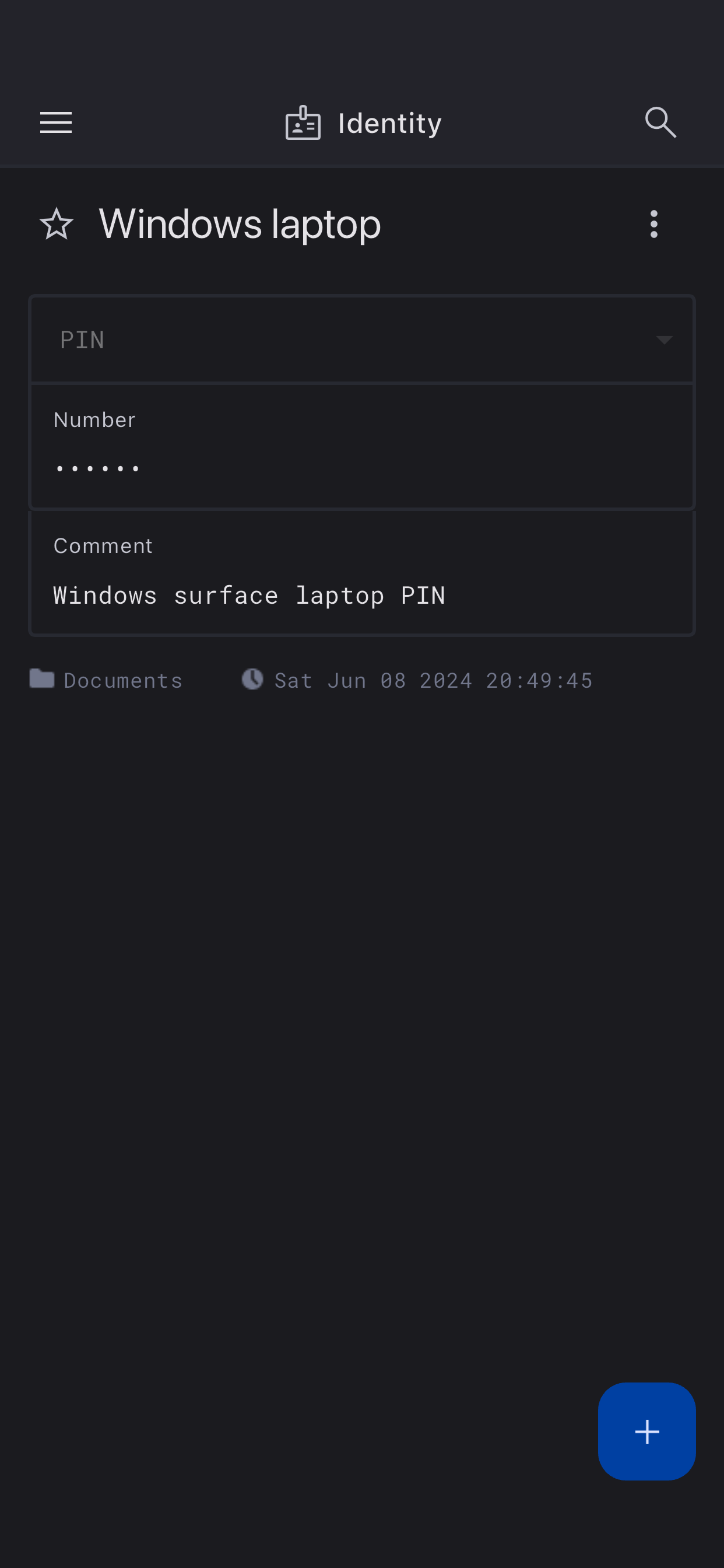Tap the clock timestamp icon
Image resolution: width=724 pixels, height=1568 pixels.
click(252, 678)
